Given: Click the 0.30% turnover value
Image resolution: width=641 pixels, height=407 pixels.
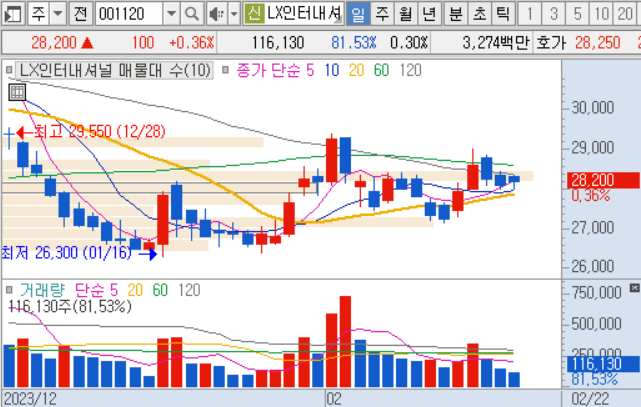Looking at the screenshot, I should [x=408, y=42].
